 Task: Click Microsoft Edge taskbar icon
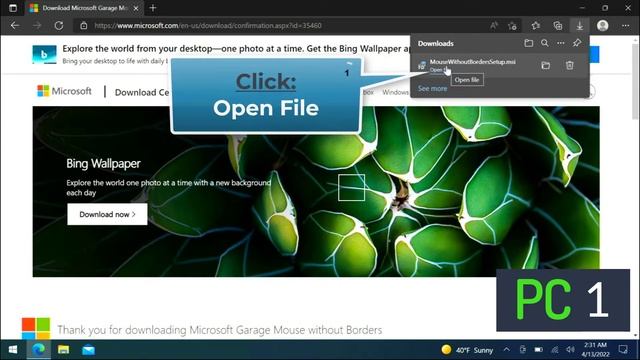click(x=38, y=350)
